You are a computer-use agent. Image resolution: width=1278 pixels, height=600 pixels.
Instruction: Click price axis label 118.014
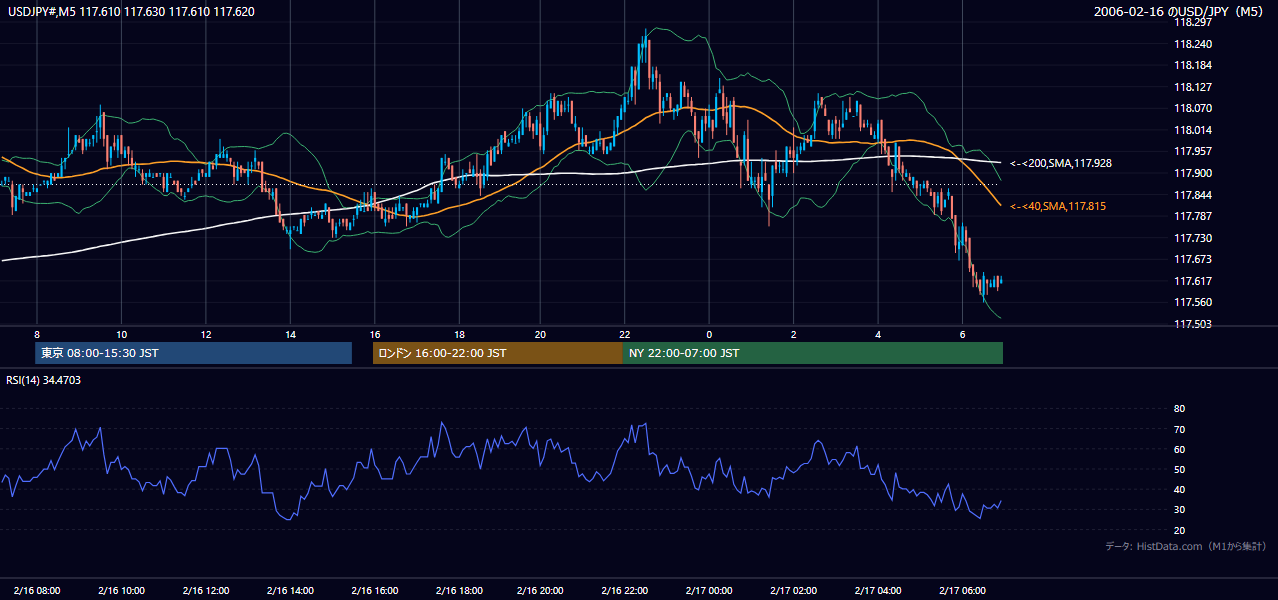(1193, 130)
